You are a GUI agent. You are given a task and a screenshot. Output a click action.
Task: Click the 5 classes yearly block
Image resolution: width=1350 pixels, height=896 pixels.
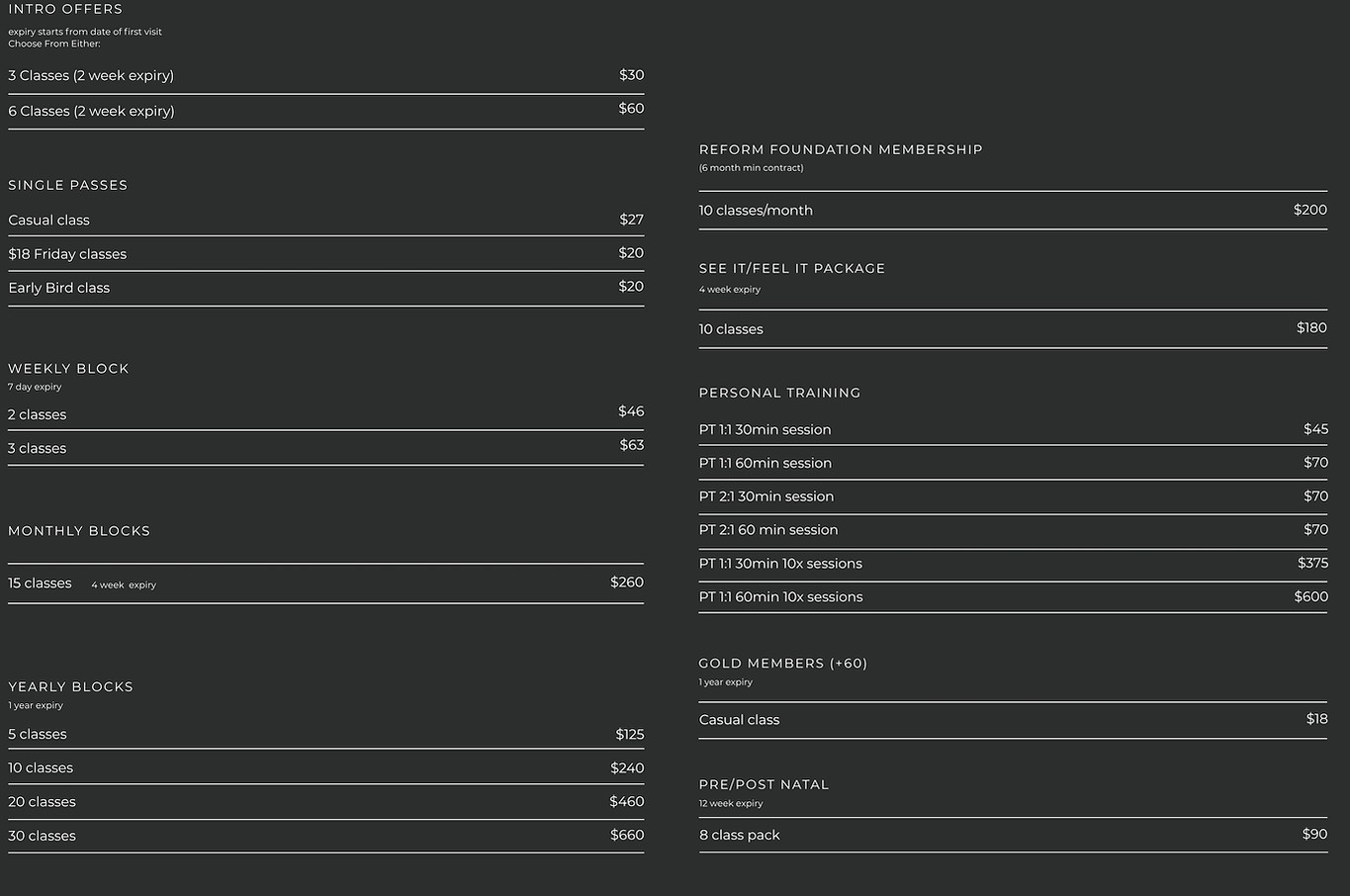click(x=326, y=734)
